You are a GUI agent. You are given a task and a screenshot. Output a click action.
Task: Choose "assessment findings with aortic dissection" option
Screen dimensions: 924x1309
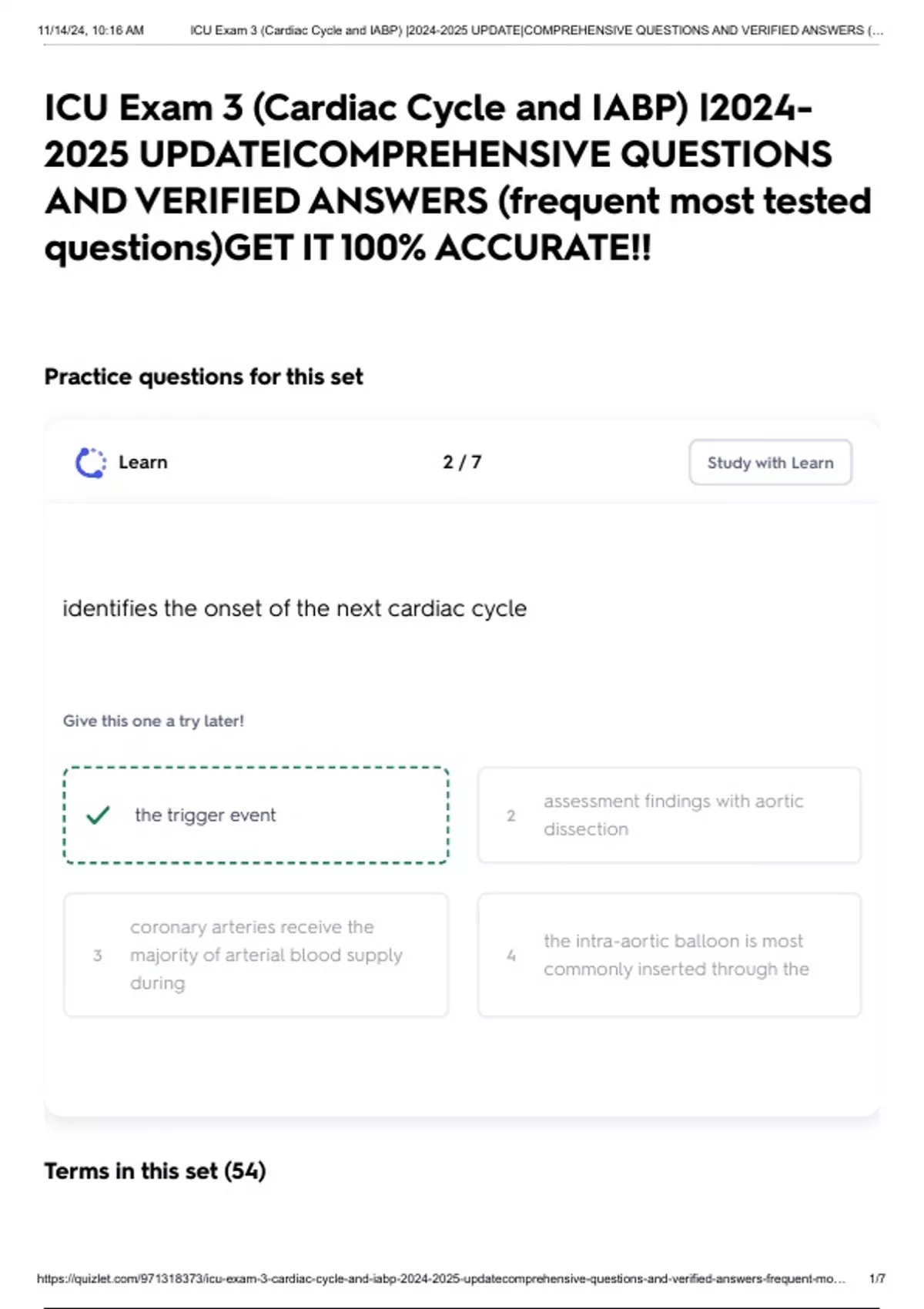[x=673, y=815]
